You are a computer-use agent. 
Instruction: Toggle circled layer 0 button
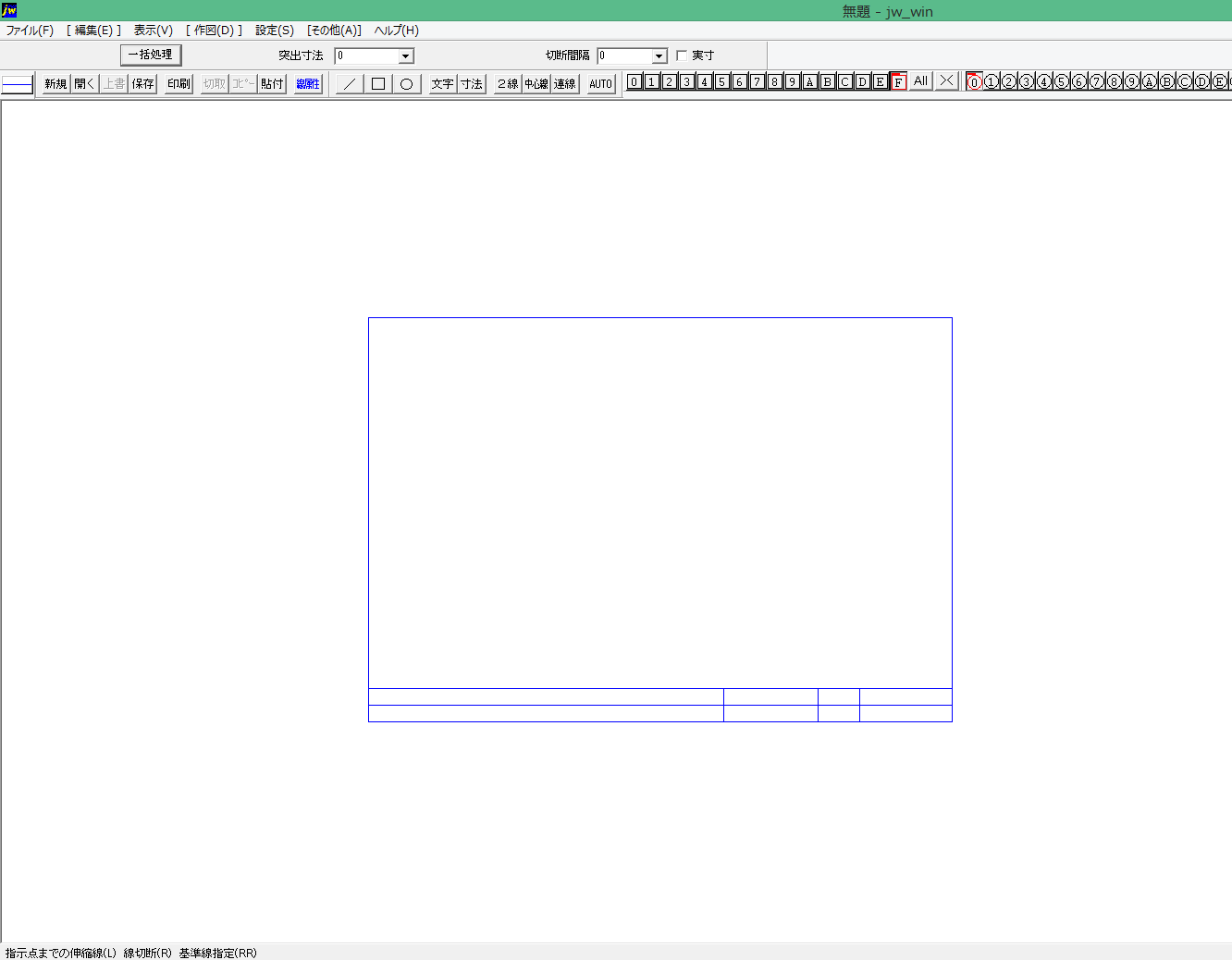pos(974,81)
